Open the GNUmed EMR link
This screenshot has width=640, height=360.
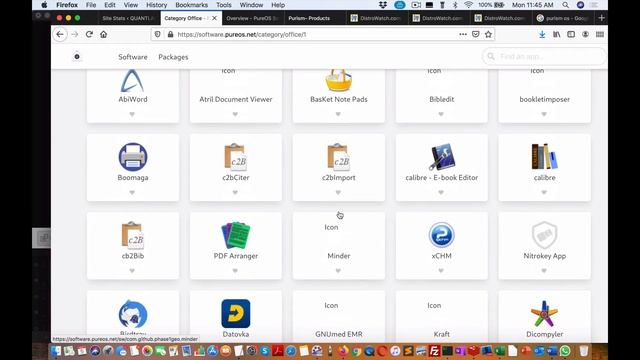pos(338,334)
